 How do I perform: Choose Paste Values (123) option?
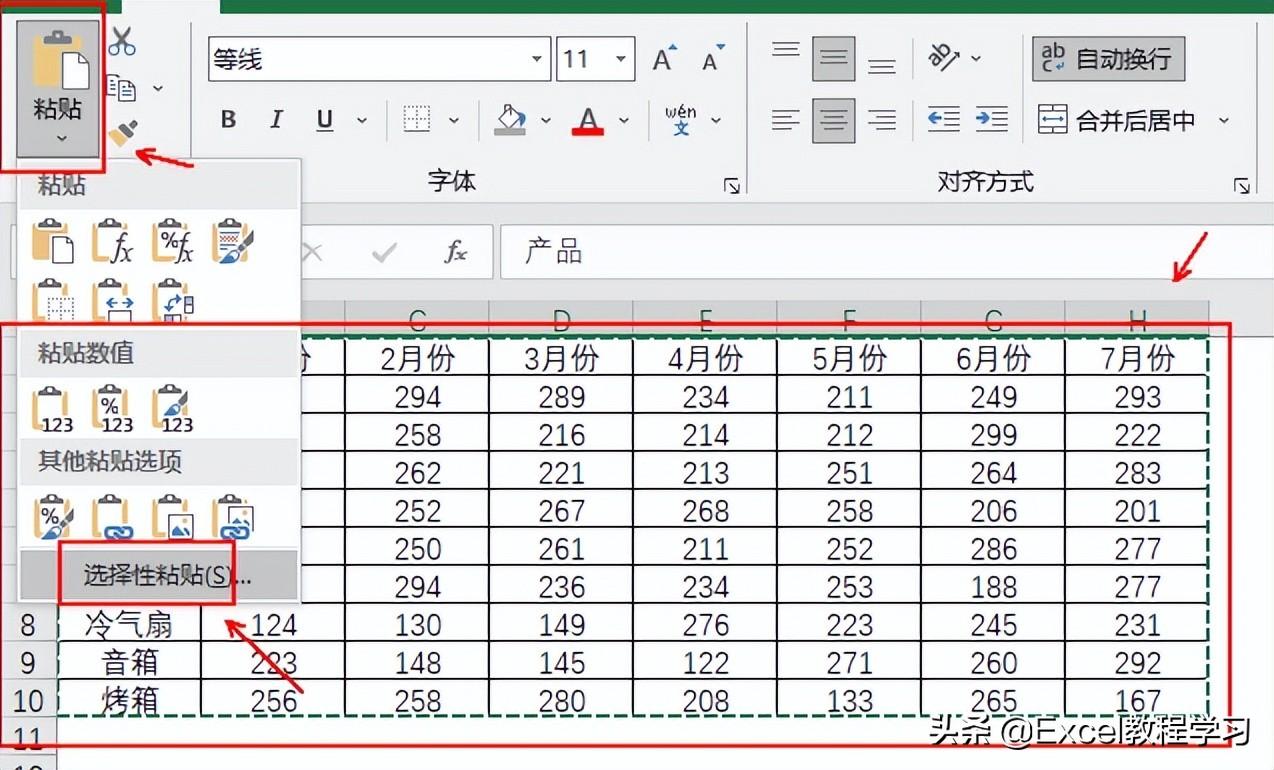pos(53,408)
